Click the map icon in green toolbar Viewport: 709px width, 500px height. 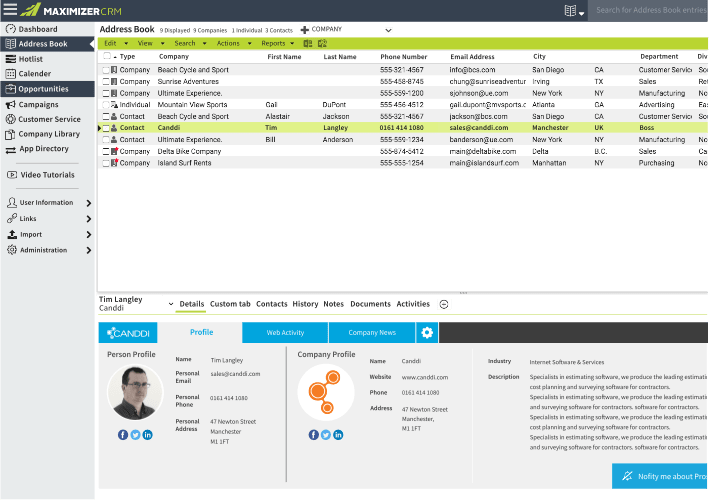tap(322, 43)
